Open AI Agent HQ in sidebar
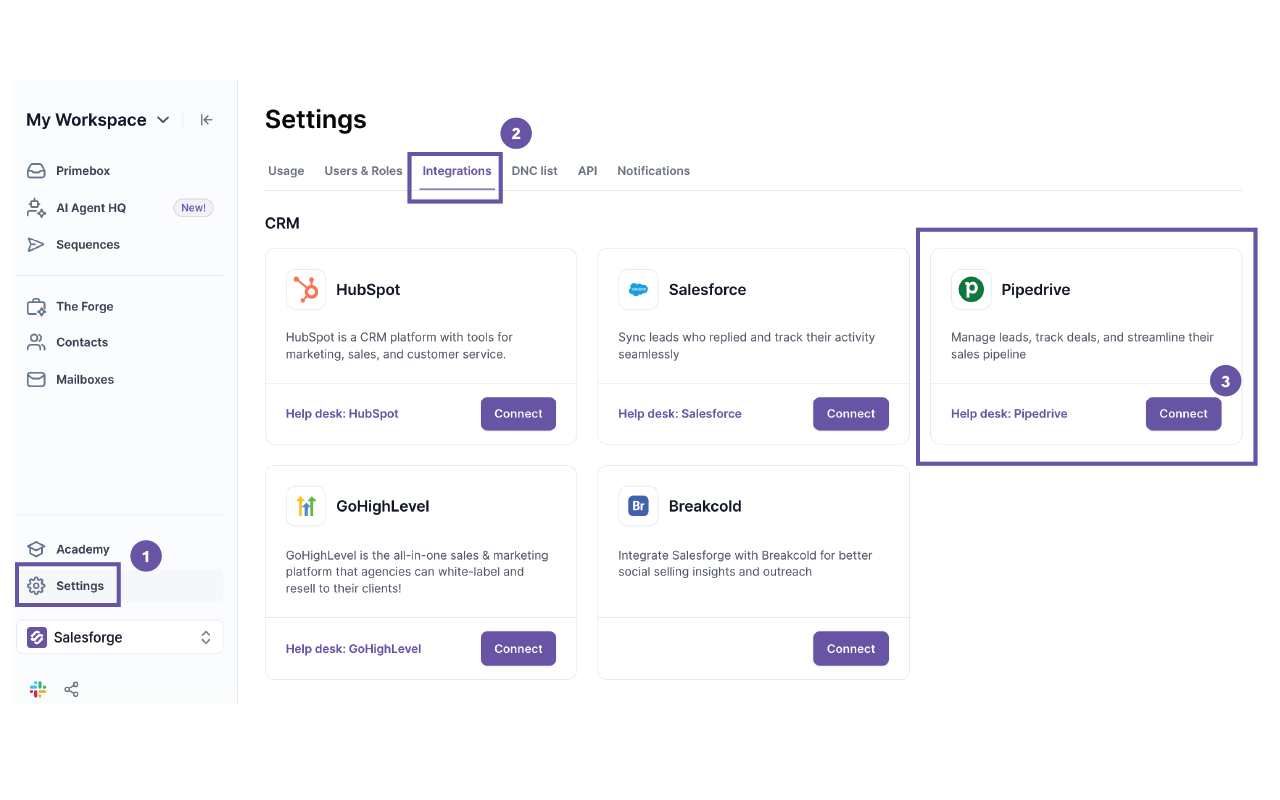 point(90,208)
